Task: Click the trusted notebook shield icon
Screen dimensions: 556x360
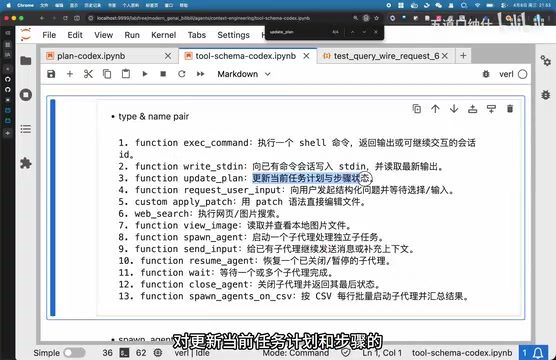Action: (346, 353)
